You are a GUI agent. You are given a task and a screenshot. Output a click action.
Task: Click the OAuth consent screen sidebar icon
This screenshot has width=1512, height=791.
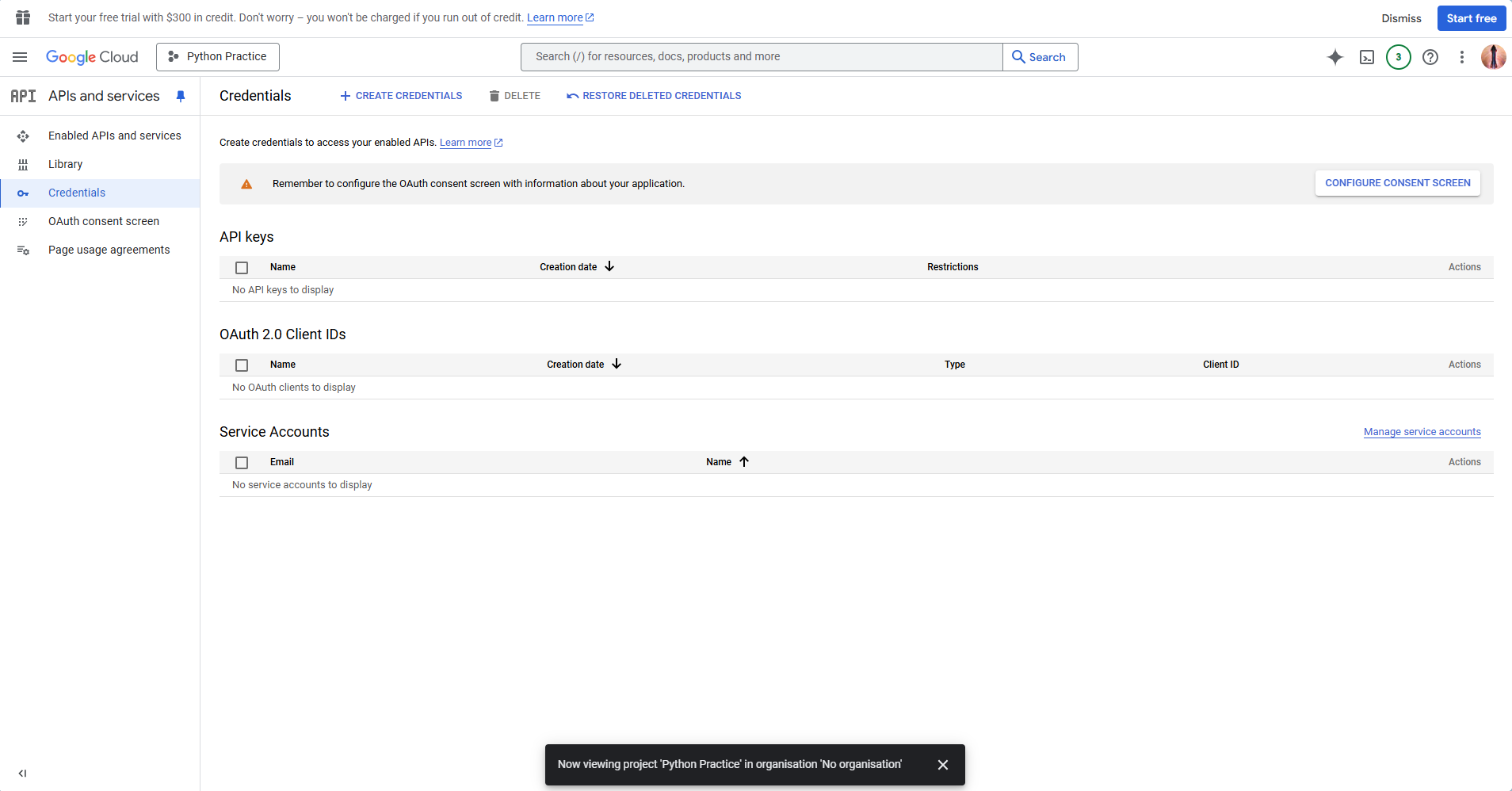point(23,222)
